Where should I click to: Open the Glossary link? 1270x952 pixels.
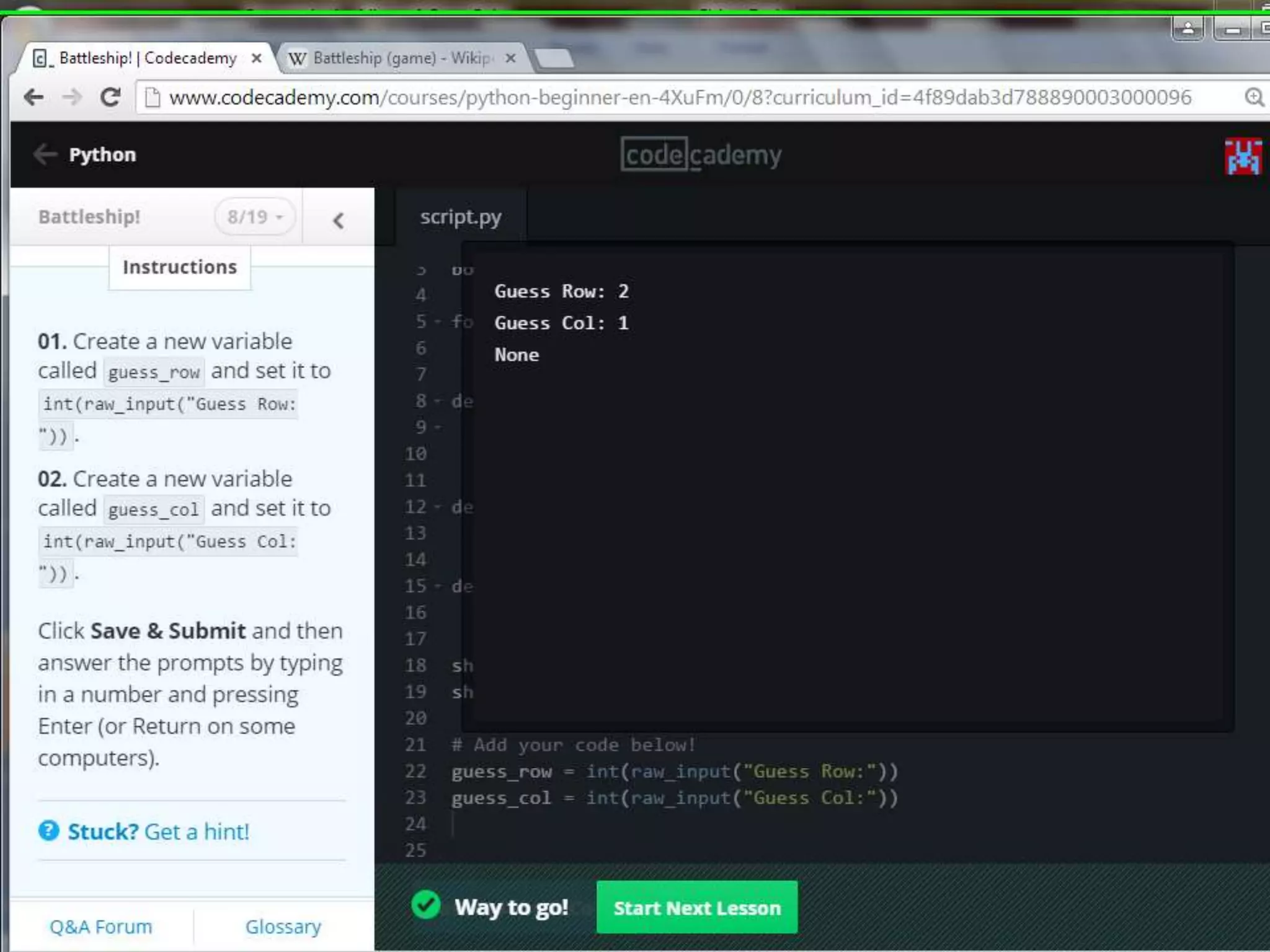coord(283,927)
